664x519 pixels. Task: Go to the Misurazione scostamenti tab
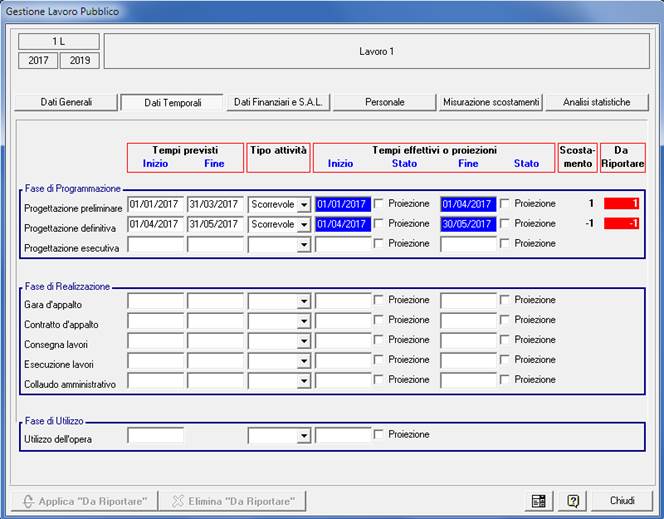click(491, 102)
